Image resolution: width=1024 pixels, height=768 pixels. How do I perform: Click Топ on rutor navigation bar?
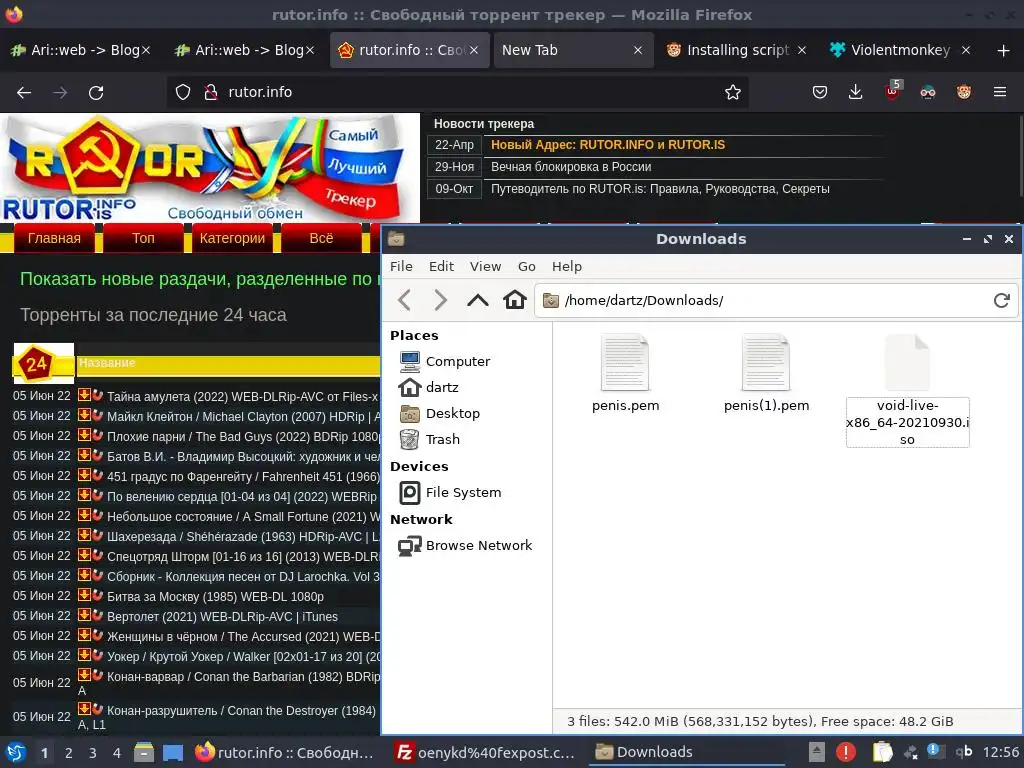tap(143, 238)
